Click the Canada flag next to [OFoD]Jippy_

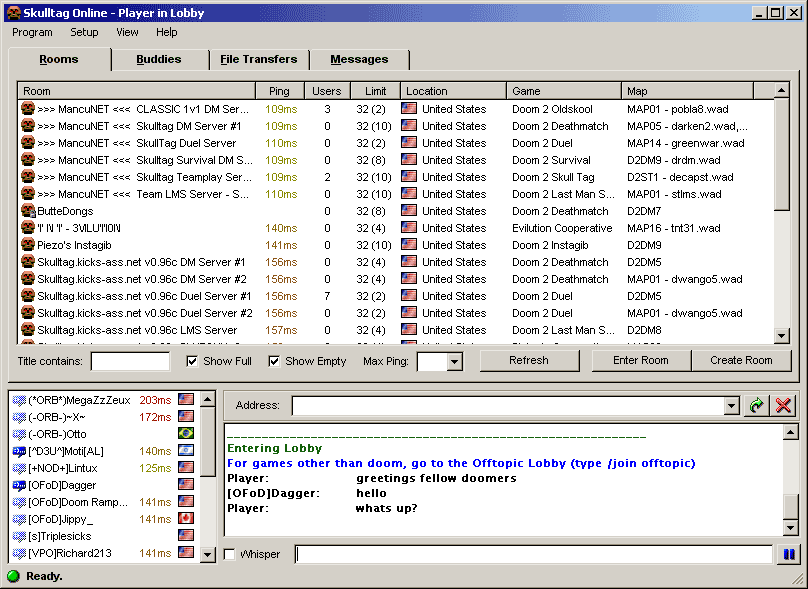point(185,519)
